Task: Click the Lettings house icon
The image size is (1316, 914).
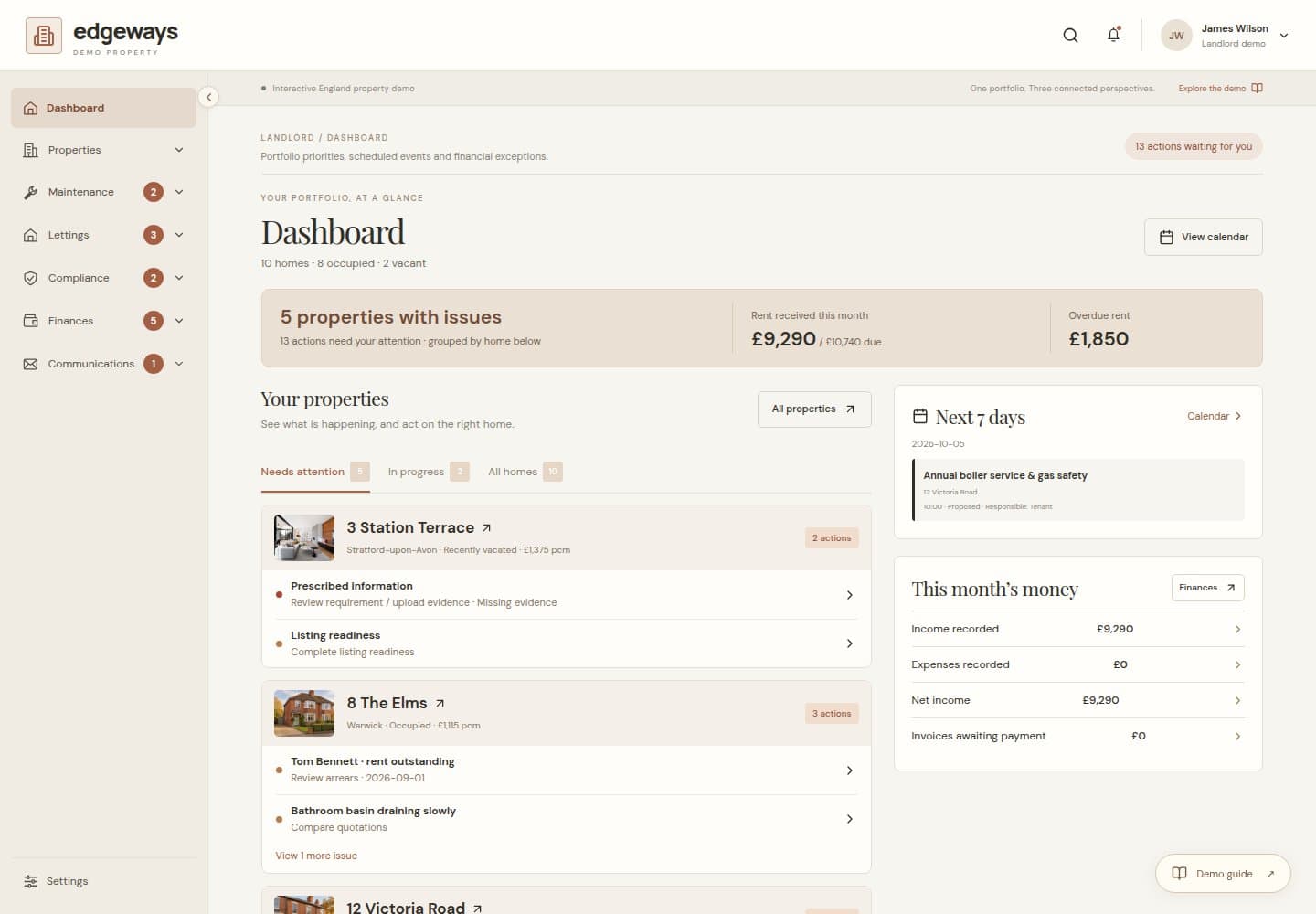Action: click(x=30, y=235)
